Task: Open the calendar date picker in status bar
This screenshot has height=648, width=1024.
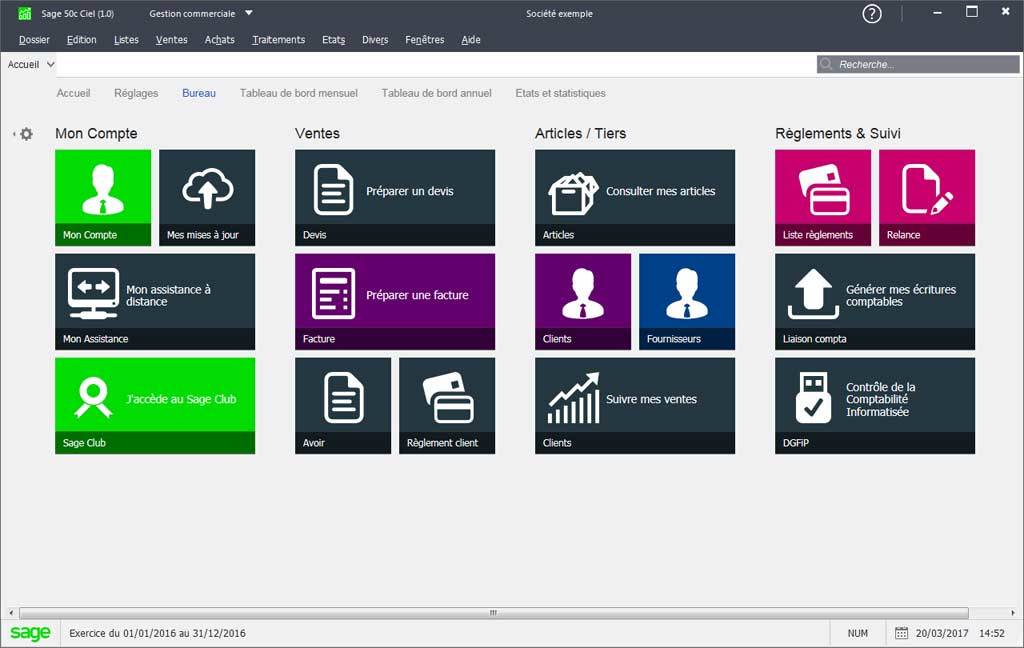Action: [901, 633]
